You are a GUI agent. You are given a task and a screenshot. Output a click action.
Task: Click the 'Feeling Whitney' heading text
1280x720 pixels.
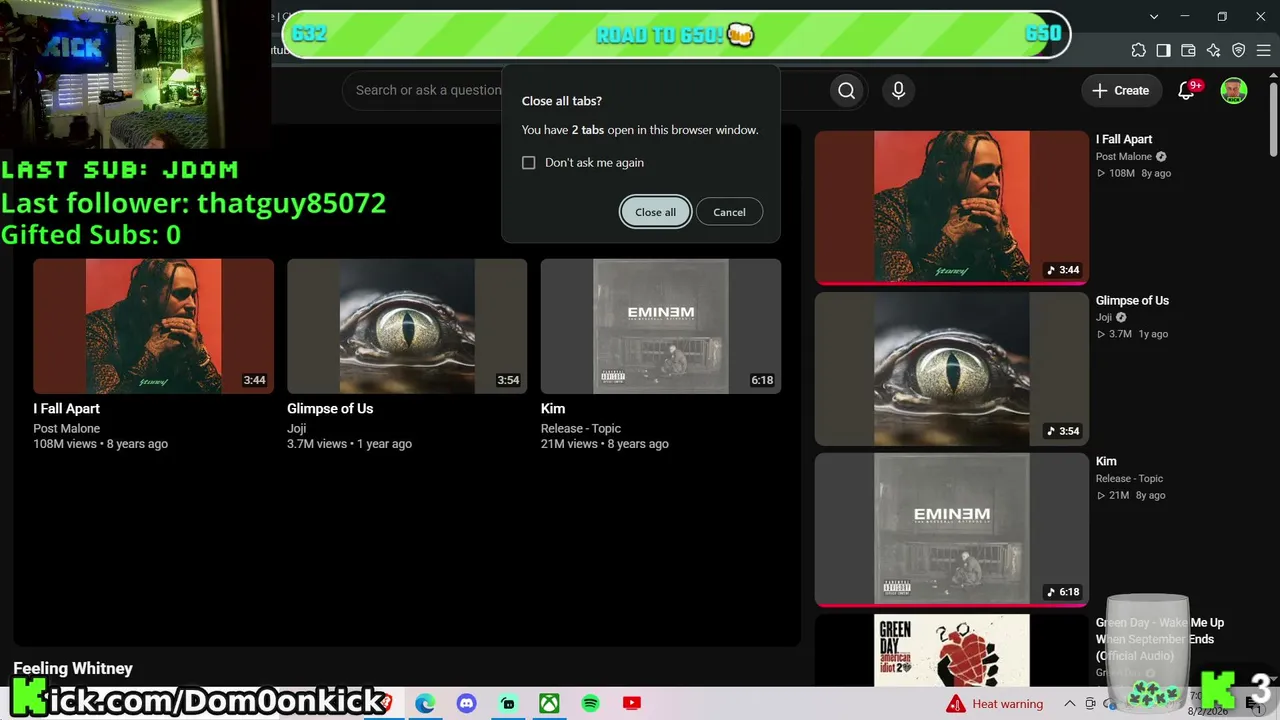click(73, 668)
